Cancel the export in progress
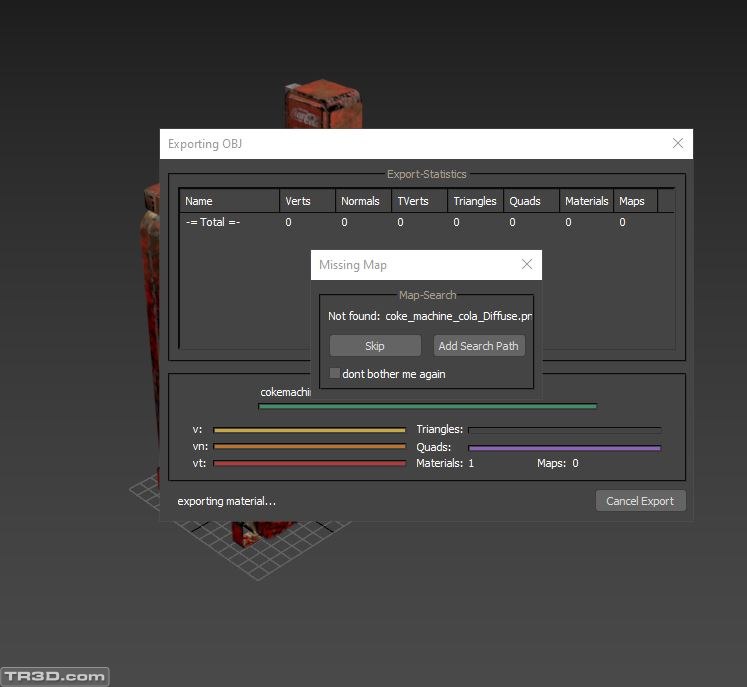Screen dimensions: 747x687 (x=640, y=501)
